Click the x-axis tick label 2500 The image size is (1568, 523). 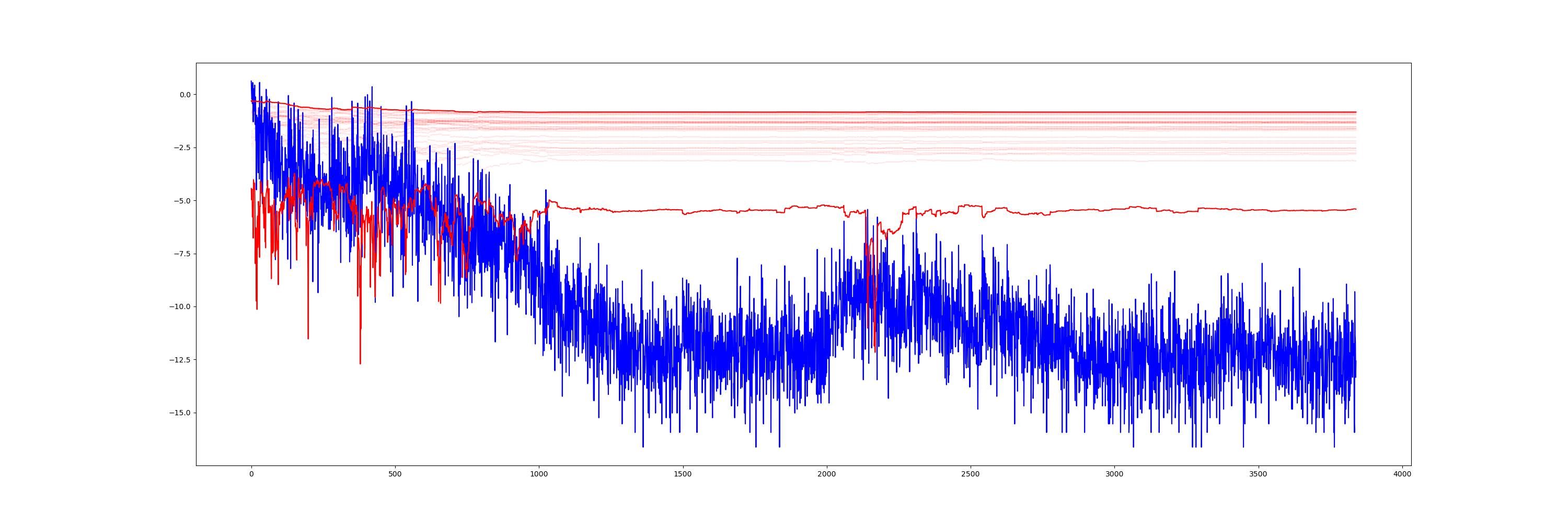[x=970, y=474]
